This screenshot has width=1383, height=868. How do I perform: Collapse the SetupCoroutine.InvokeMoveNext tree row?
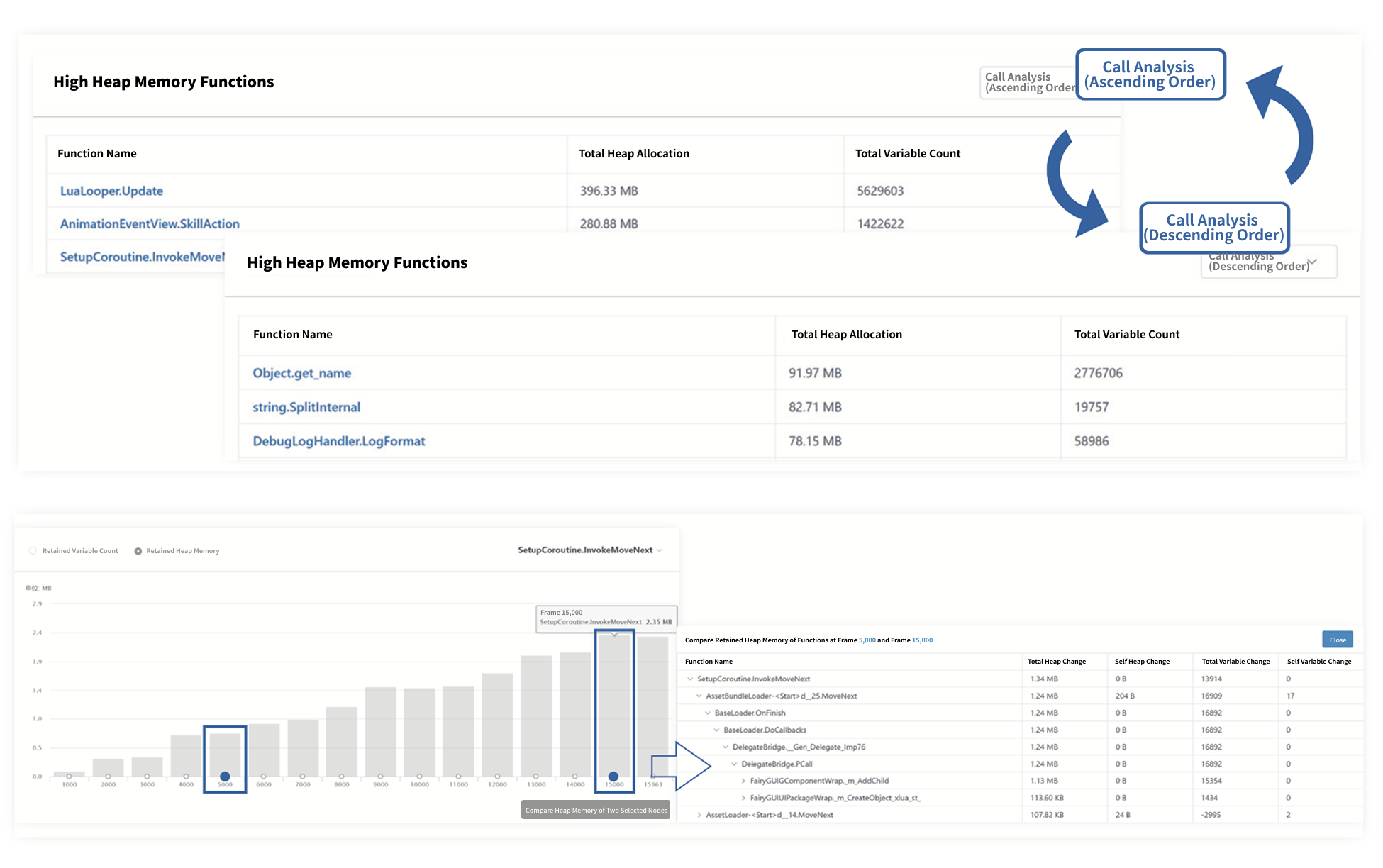tap(690, 679)
